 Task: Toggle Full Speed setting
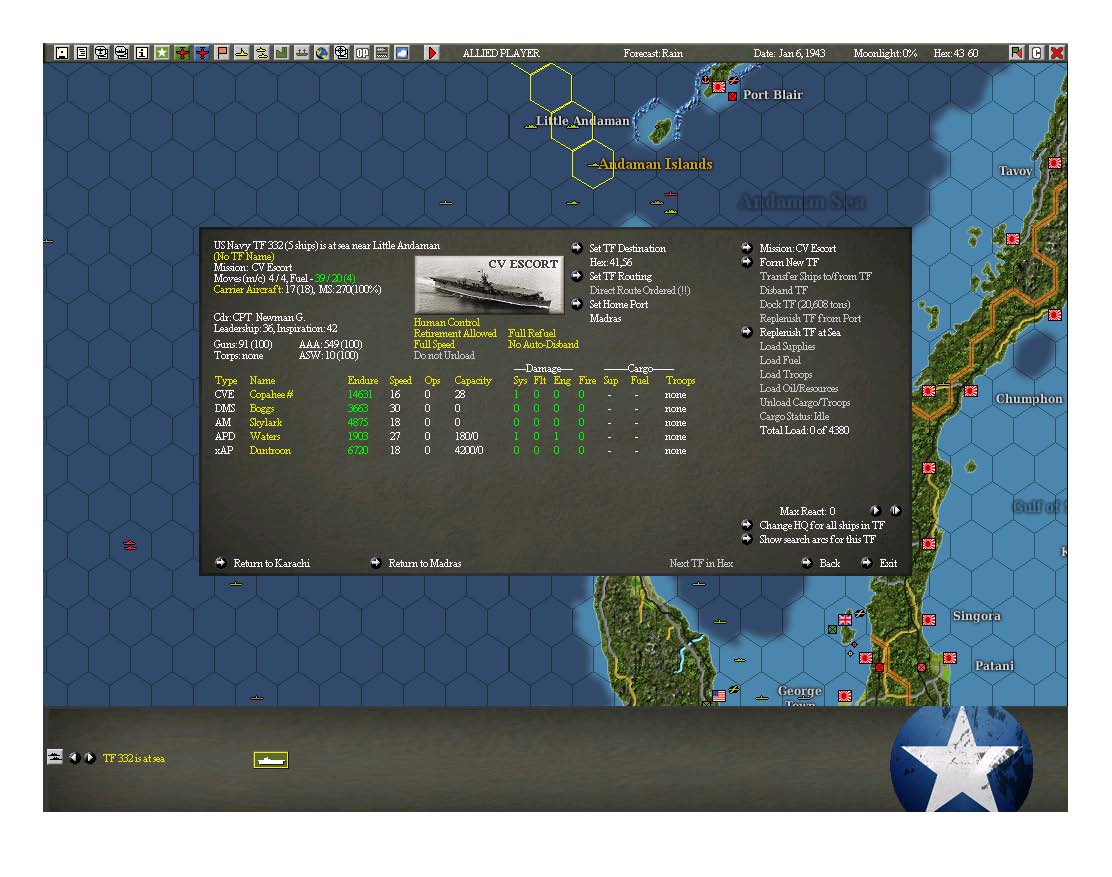(434, 345)
